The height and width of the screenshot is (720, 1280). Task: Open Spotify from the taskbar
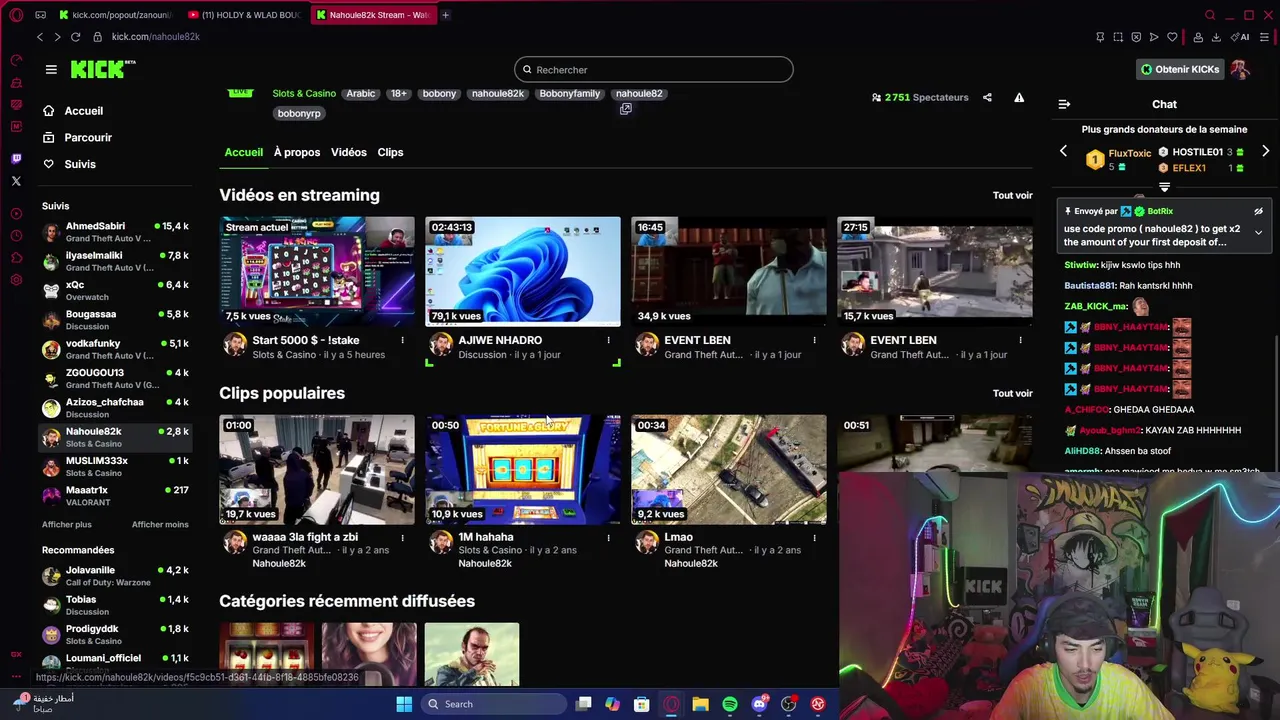pos(730,704)
